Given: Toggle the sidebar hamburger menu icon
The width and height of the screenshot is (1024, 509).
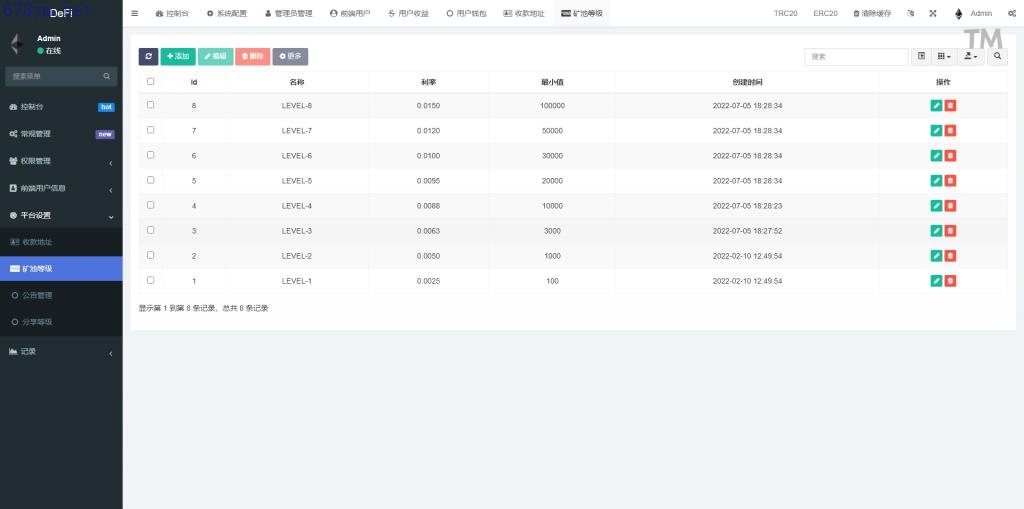Looking at the screenshot, I should point(135,13).
